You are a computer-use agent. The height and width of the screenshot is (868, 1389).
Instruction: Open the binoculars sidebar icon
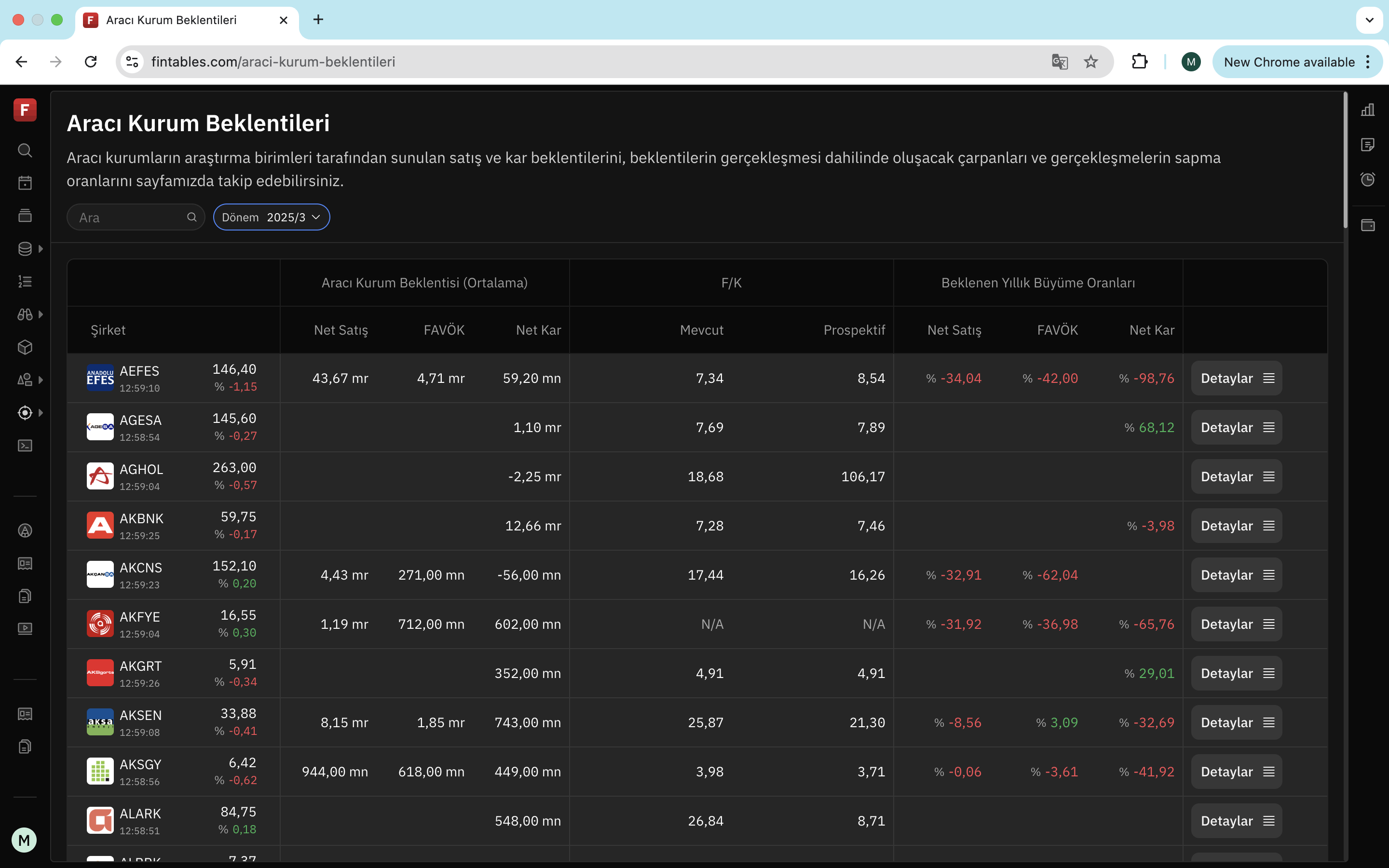[25, 314]
